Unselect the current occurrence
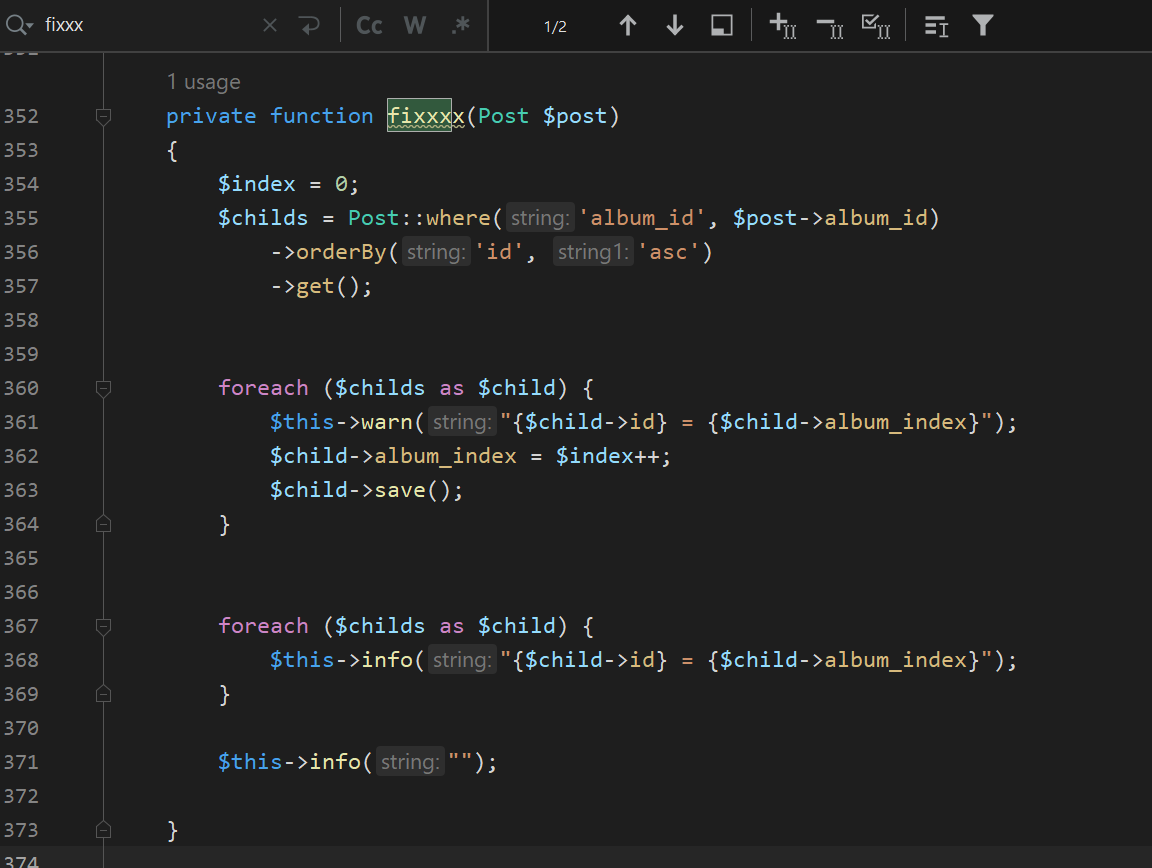The image size is (1152, 868). [830, 26]
